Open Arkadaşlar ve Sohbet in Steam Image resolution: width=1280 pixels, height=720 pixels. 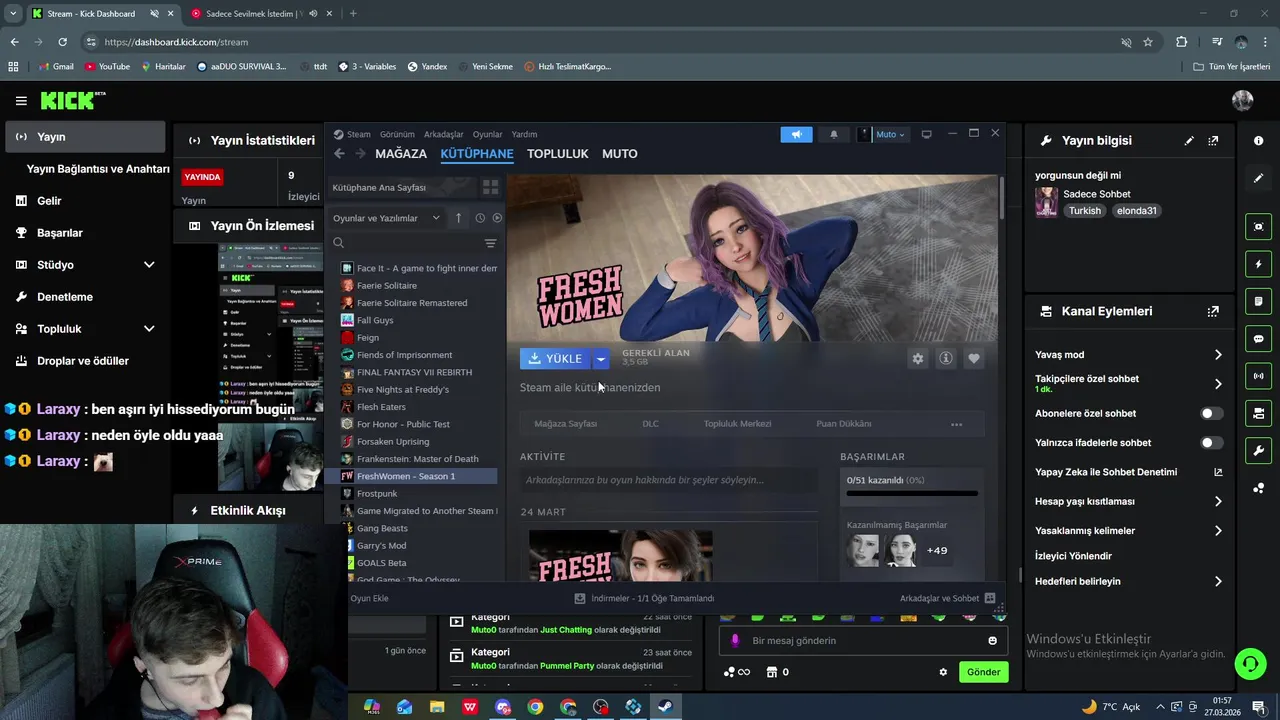947,598
